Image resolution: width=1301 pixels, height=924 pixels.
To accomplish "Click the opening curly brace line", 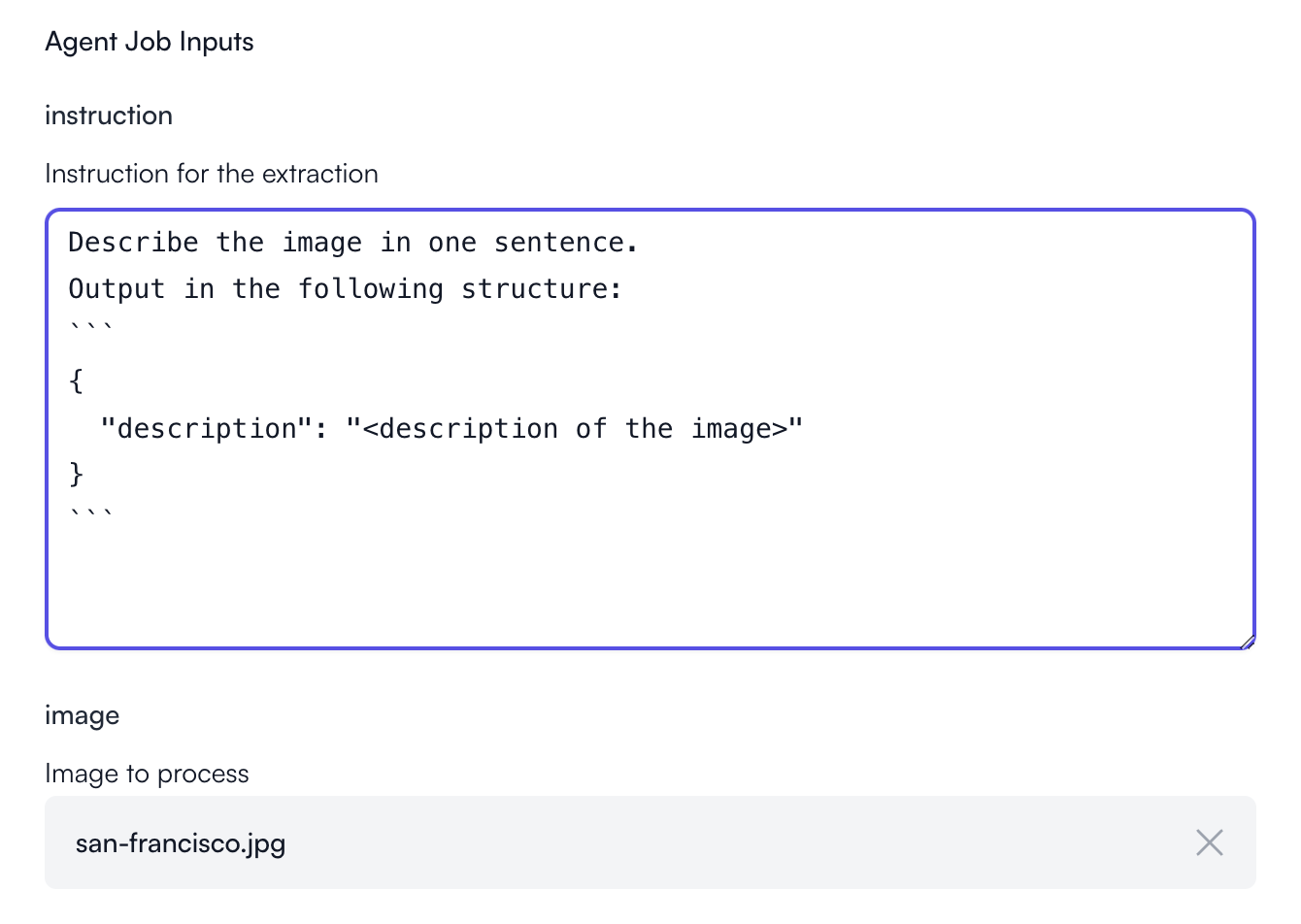I will coord(76,380).
